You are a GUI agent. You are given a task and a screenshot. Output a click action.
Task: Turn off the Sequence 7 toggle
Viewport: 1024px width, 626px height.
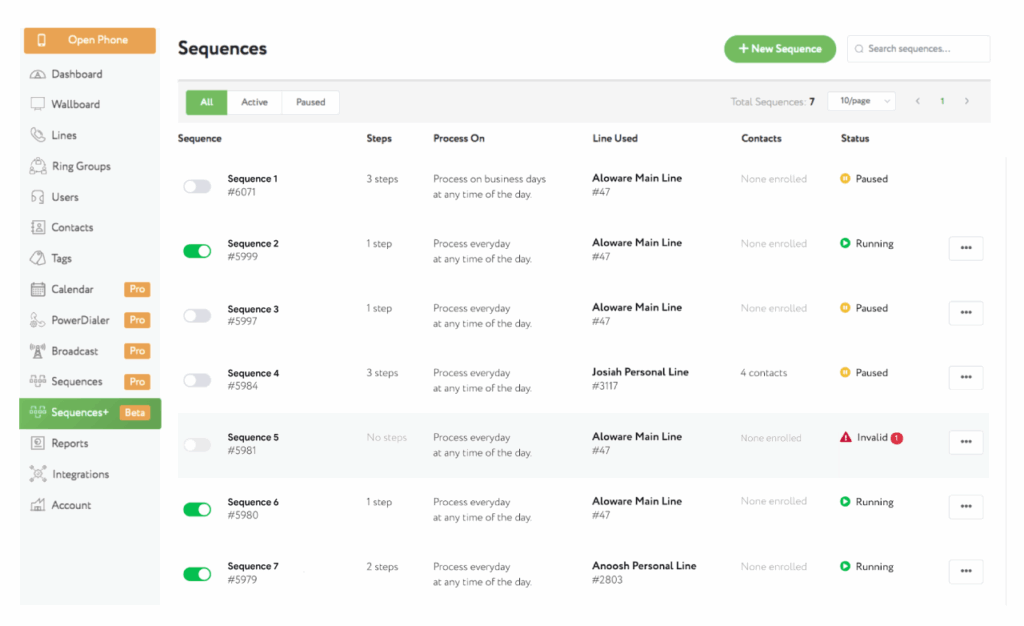(x=197, y=574)
